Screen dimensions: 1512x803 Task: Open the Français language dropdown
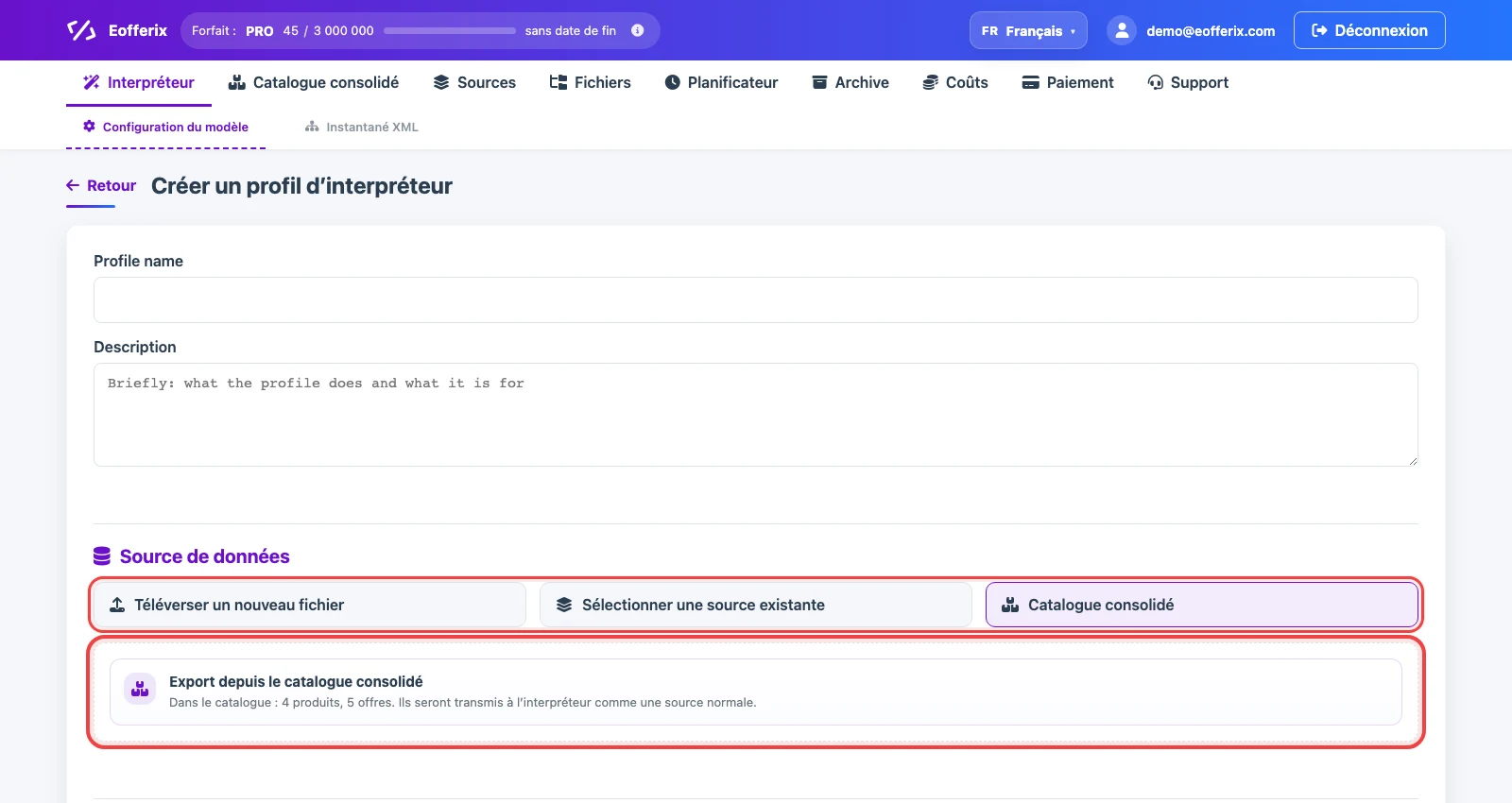coord(1028,30)
